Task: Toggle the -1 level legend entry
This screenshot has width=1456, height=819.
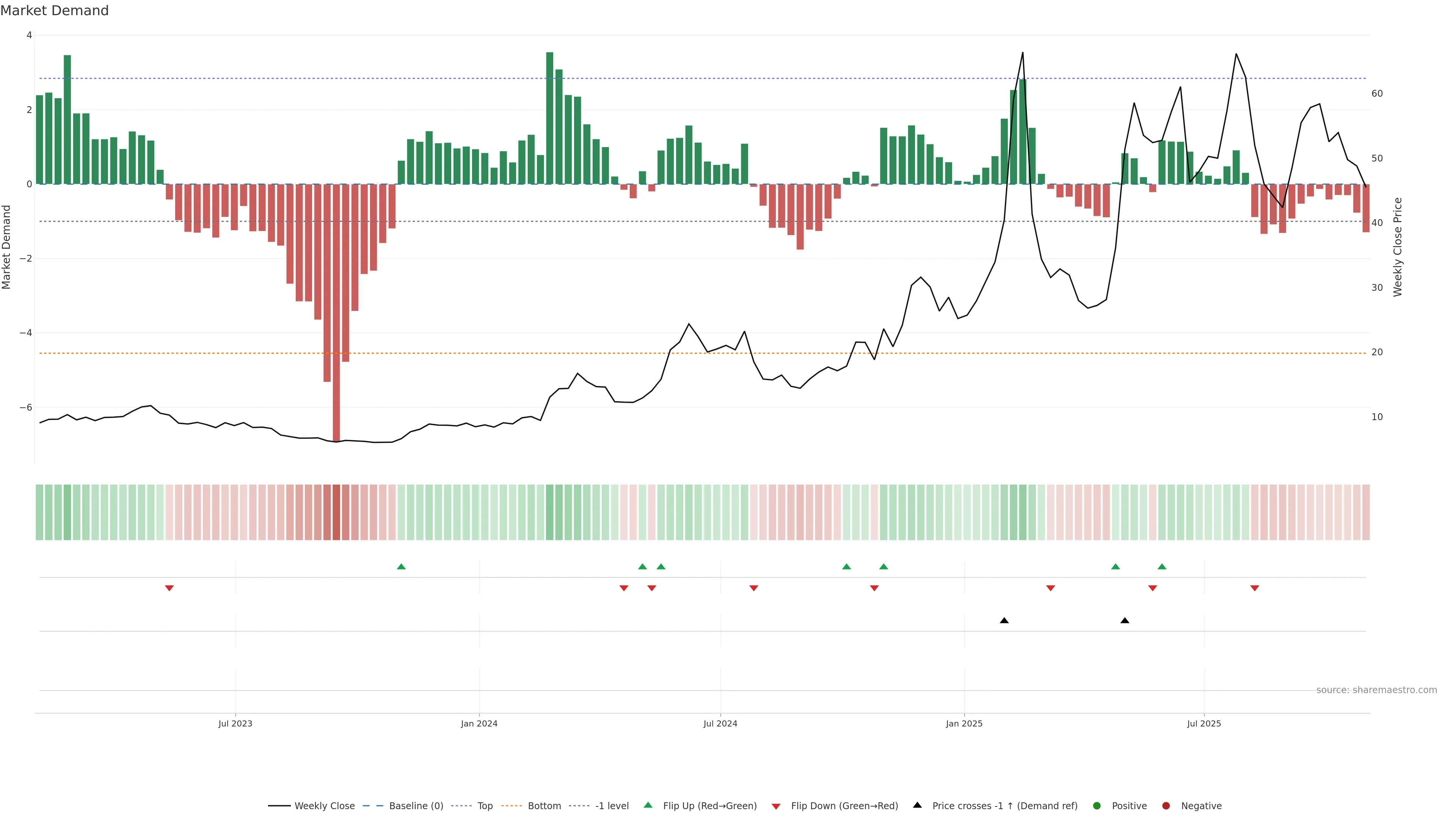Action: tap(612, 806)
